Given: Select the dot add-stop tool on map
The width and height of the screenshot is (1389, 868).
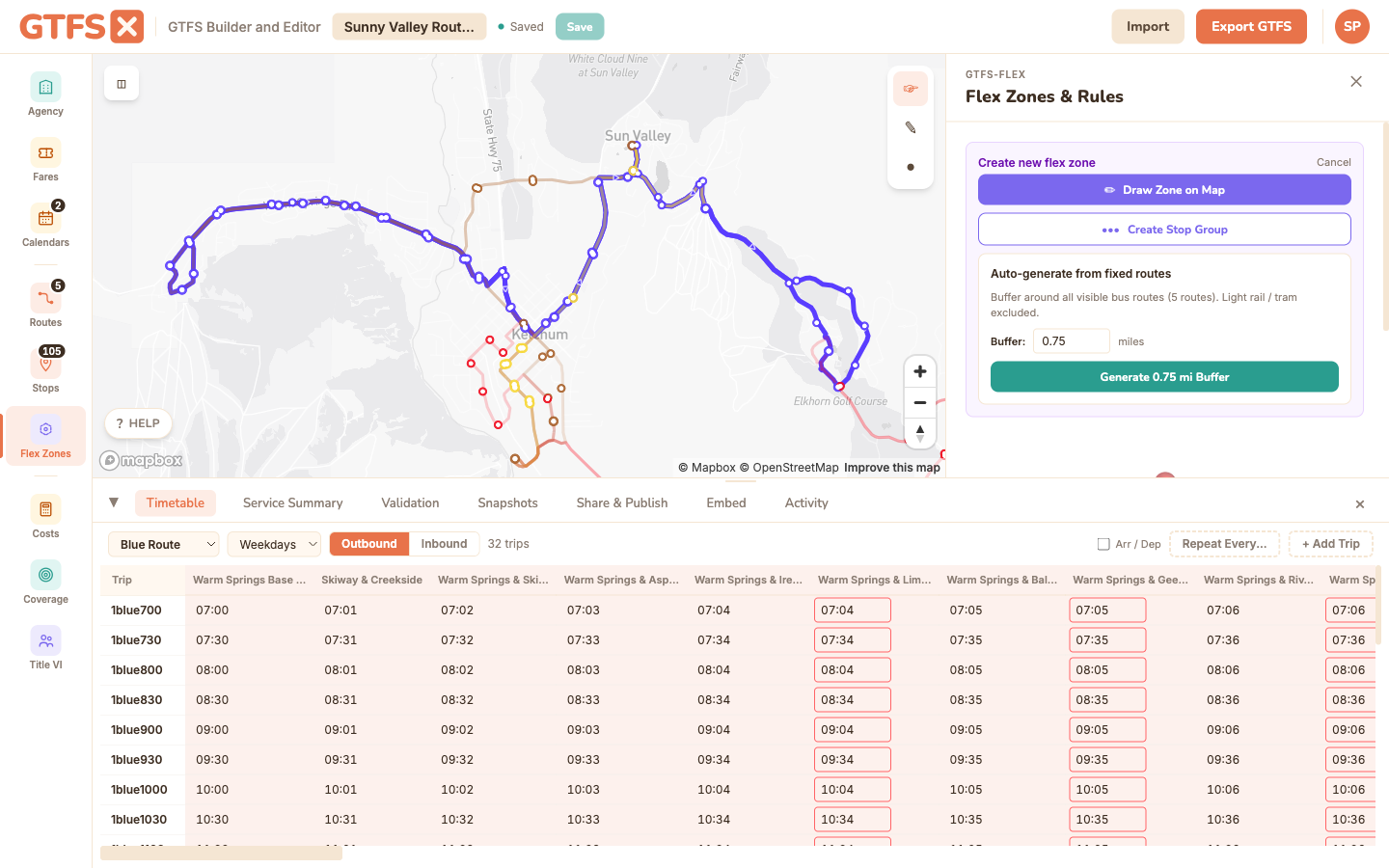Looking at the screenshot, I should (910, 167).
